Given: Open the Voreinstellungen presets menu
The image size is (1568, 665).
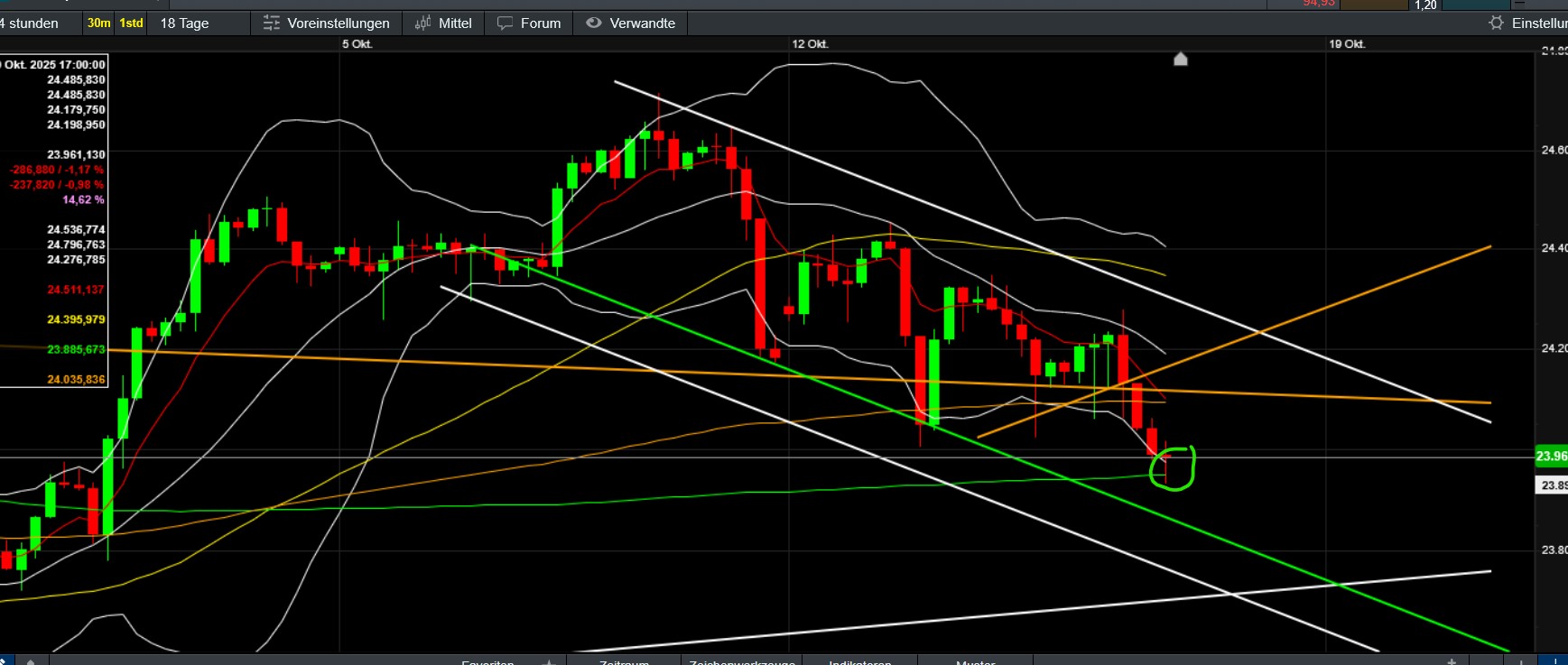Looking at the screenshot, I should (x=326, y=23).
